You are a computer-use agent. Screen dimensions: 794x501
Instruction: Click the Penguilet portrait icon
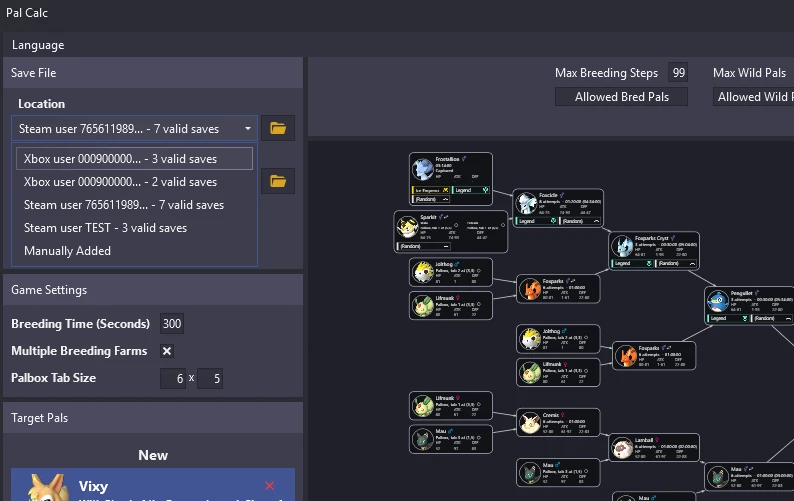click(718, 301)
